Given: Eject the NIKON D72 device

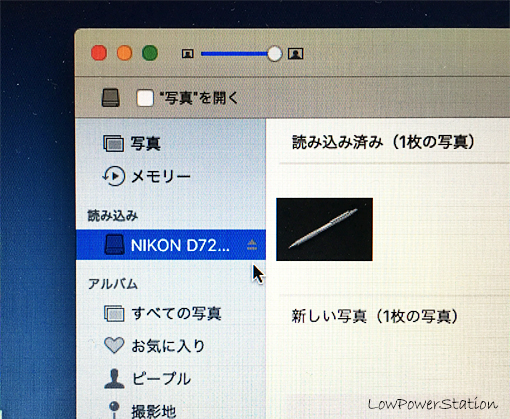Looking at the screenshot, I should point(252,245).
